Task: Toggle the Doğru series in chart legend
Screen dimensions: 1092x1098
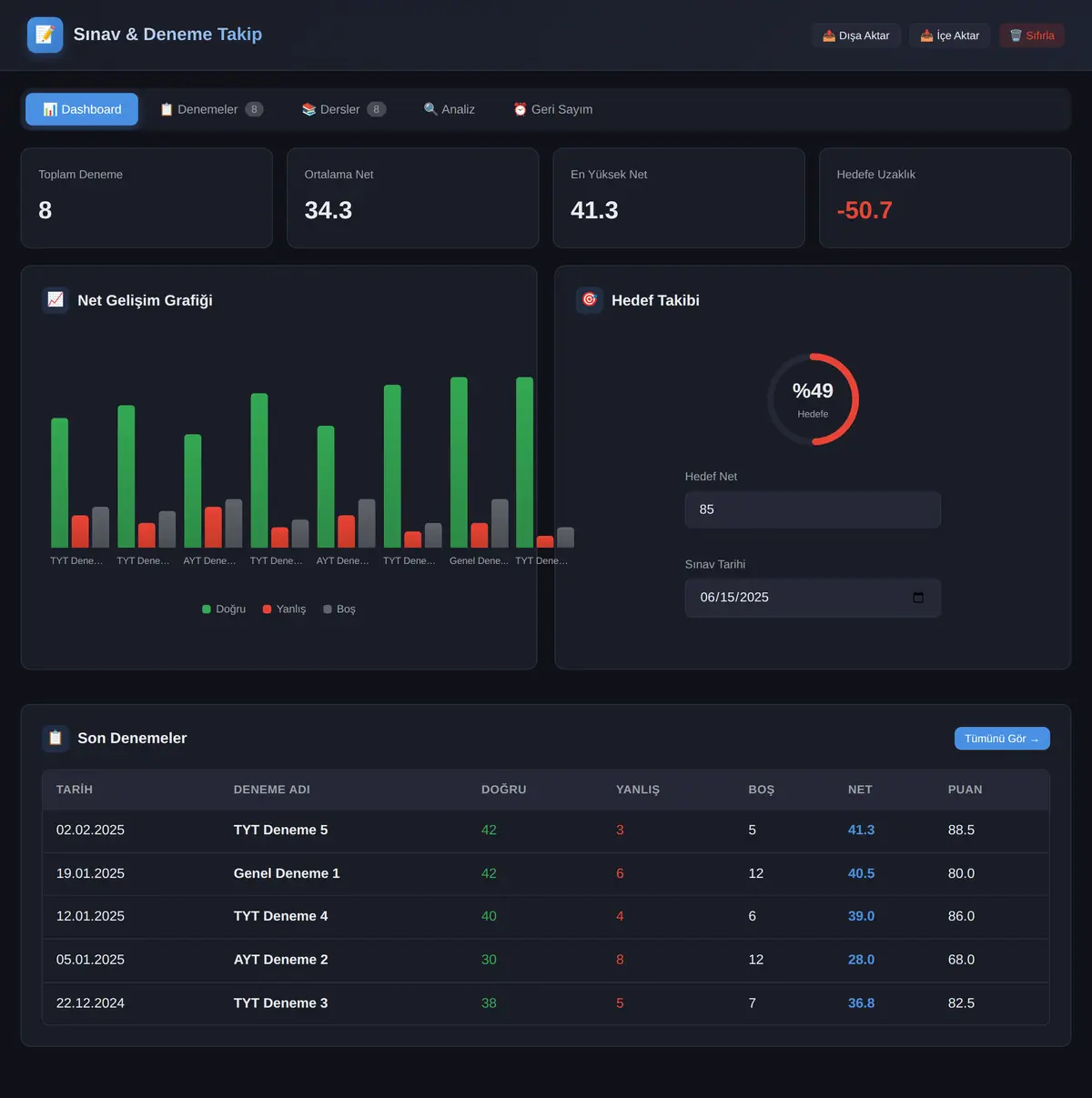Action: point(224,609)
